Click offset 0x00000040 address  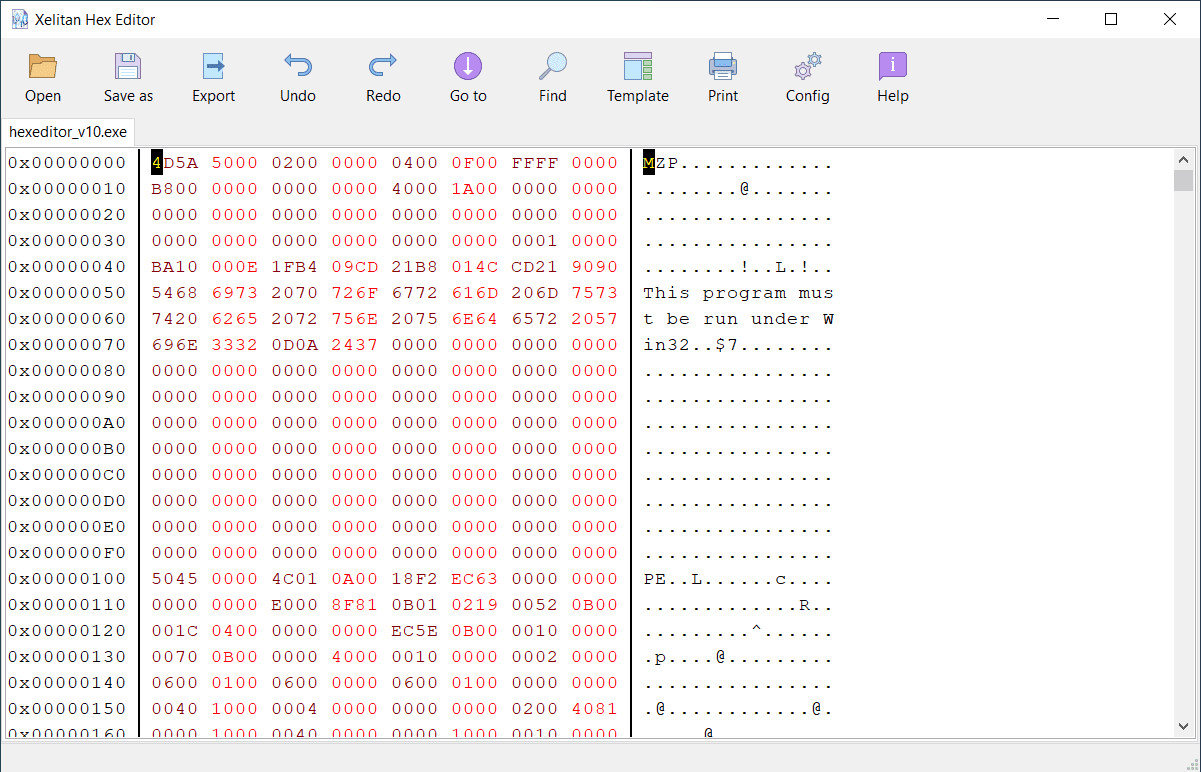tap(67, 267)
